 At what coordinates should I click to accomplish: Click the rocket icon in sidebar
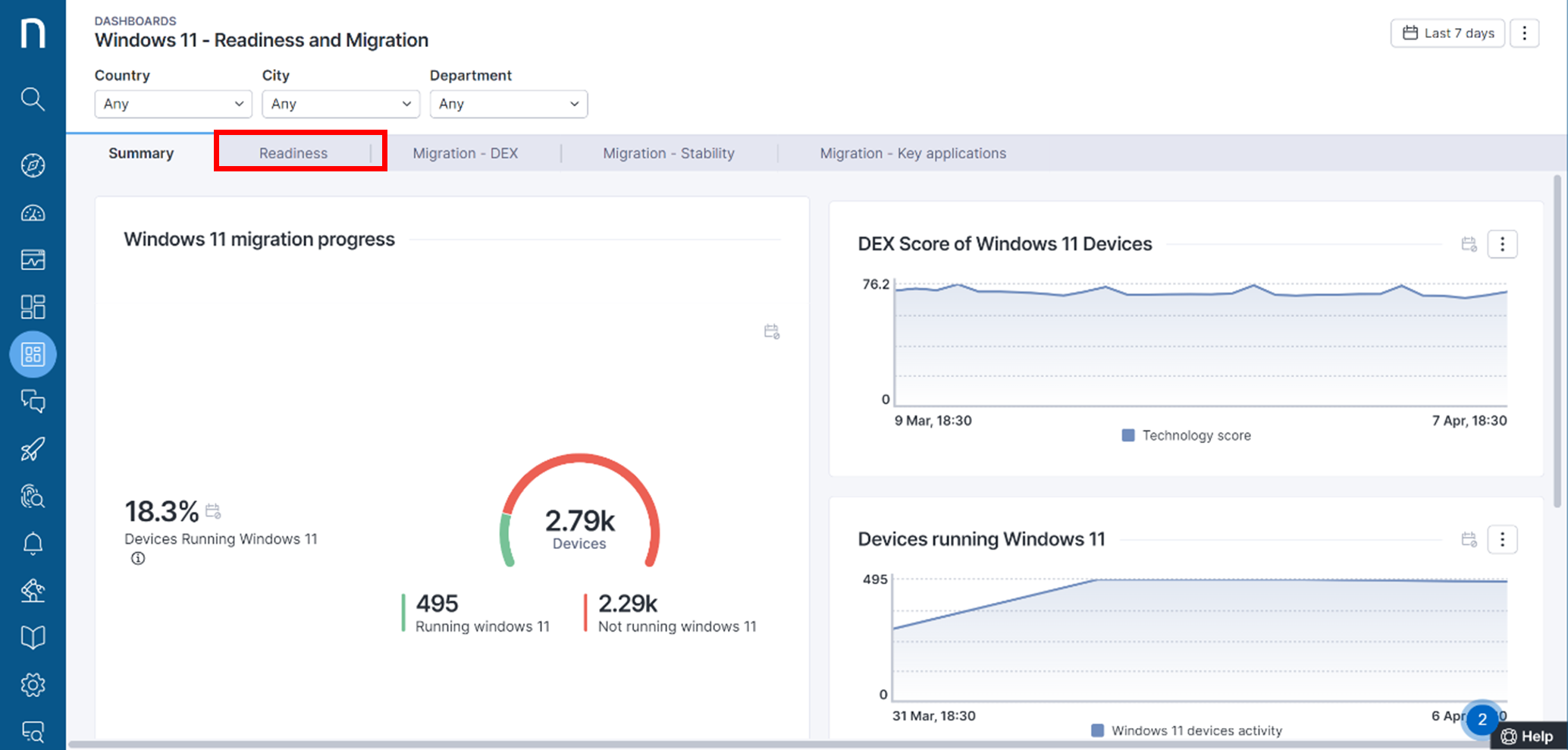(33, 449)
